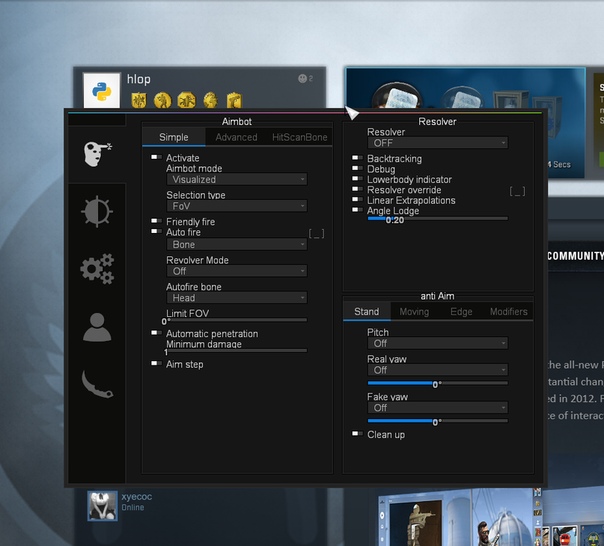
Task: Select the player silhouette sidebar icon
Action: coord(97,327)
